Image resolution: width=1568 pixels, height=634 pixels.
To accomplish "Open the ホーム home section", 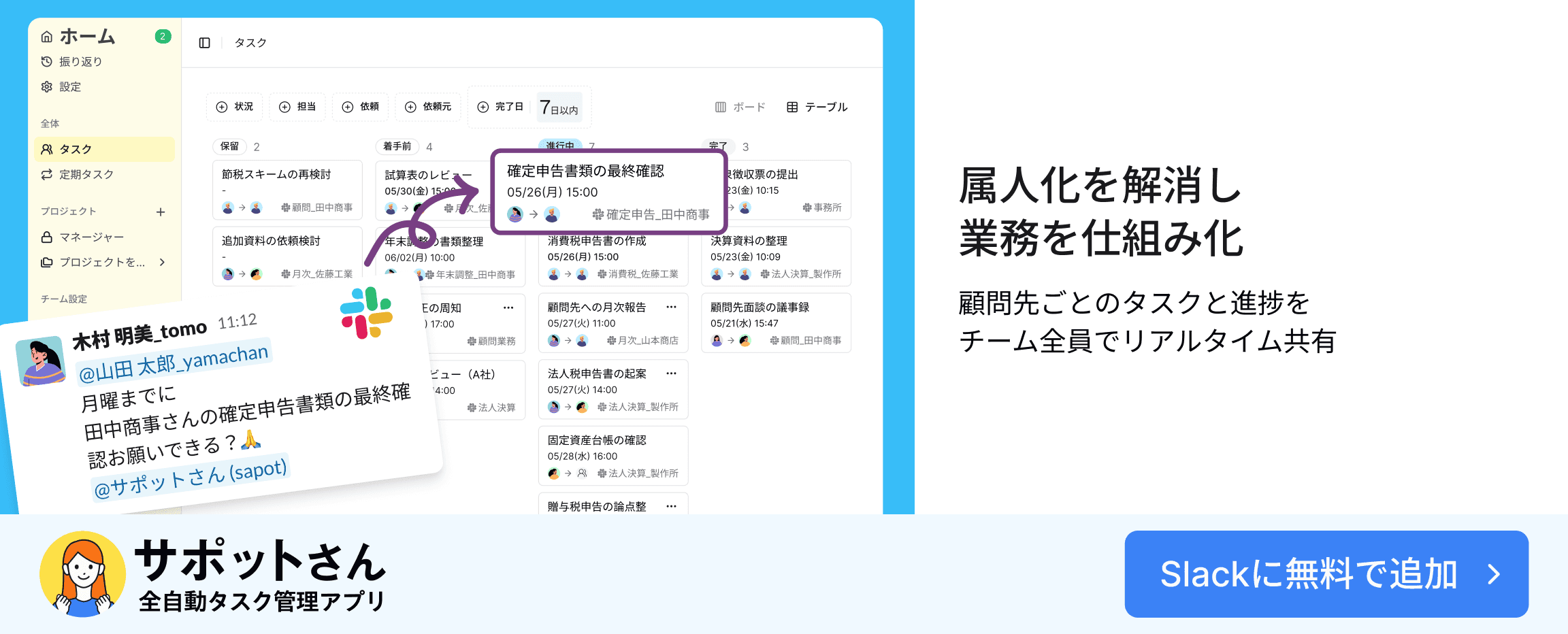I will [87, 36].
